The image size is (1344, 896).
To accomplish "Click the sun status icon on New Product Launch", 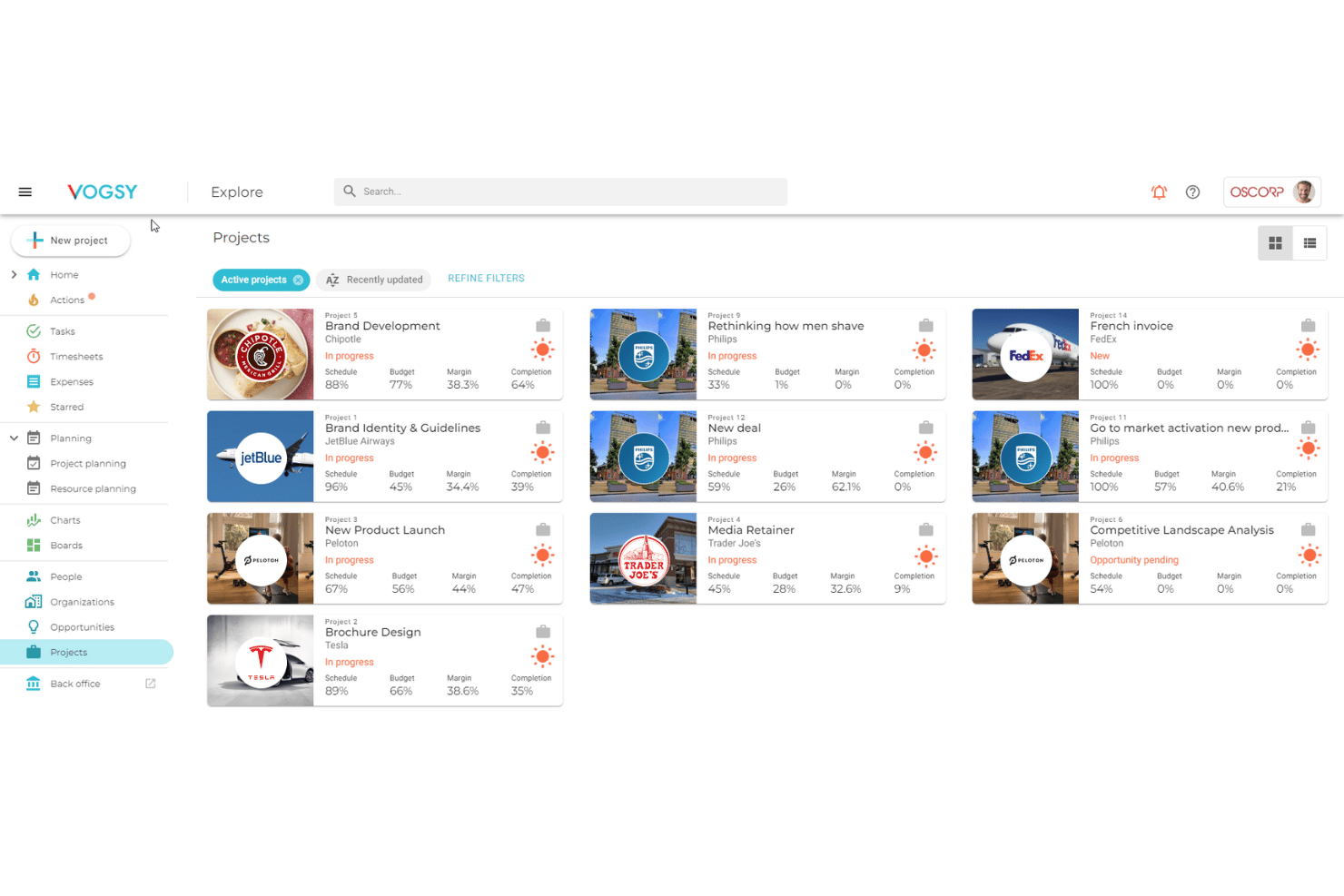I will pos(543,556).
